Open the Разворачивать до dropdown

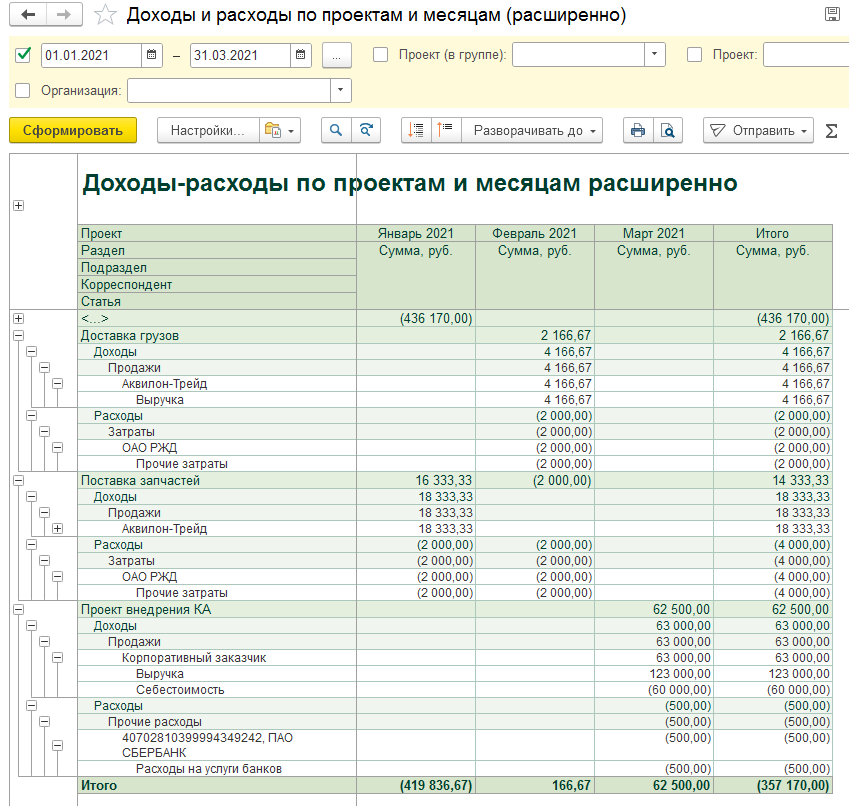click(x=532, y=130)
